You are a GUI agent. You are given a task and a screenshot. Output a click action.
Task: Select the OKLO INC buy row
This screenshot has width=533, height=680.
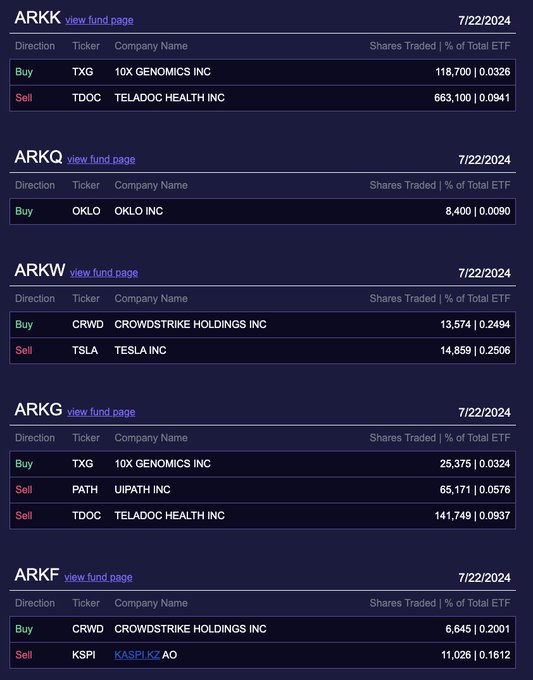tap(262, 211)
